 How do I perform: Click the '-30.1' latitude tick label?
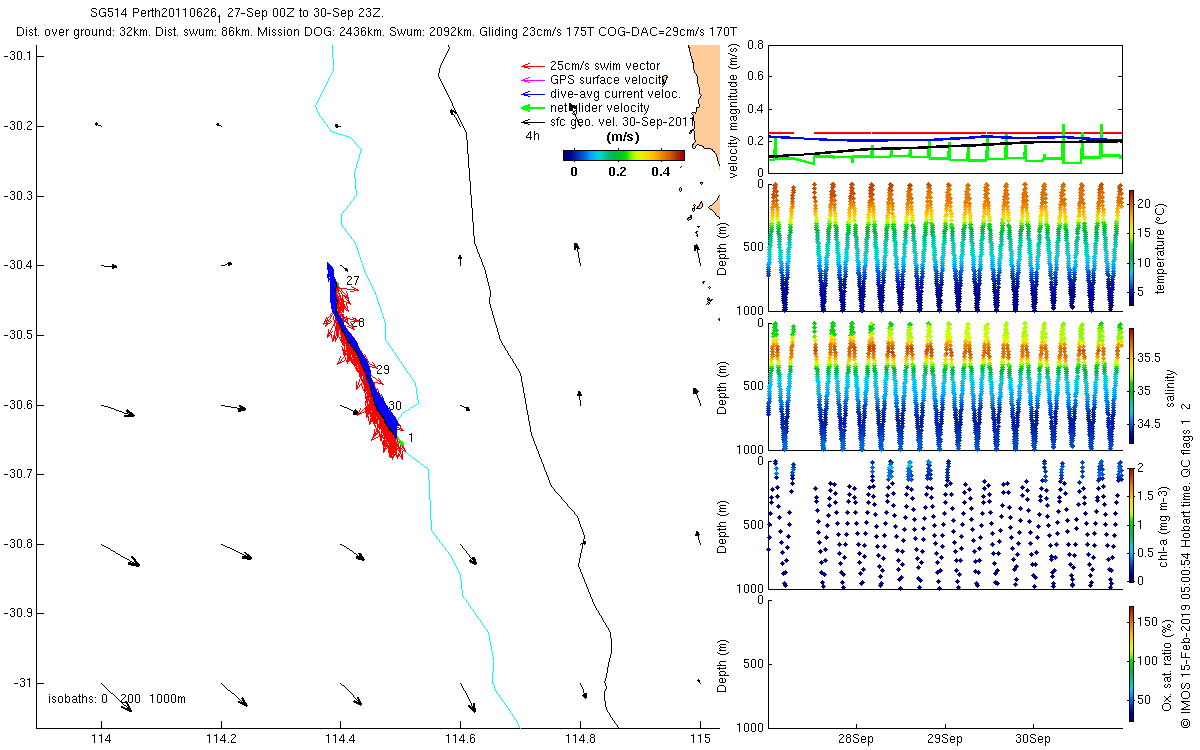(18, 56)
